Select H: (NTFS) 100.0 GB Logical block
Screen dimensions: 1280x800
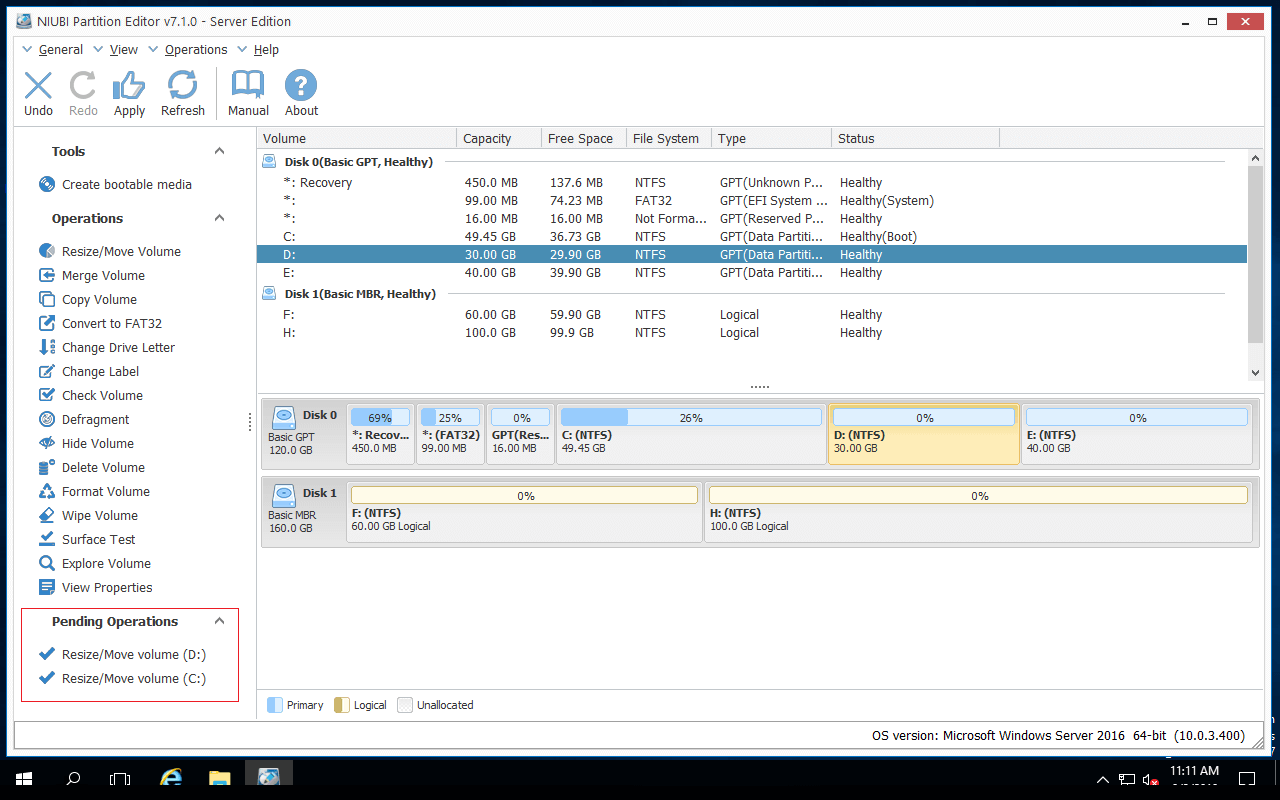(979, 511)
